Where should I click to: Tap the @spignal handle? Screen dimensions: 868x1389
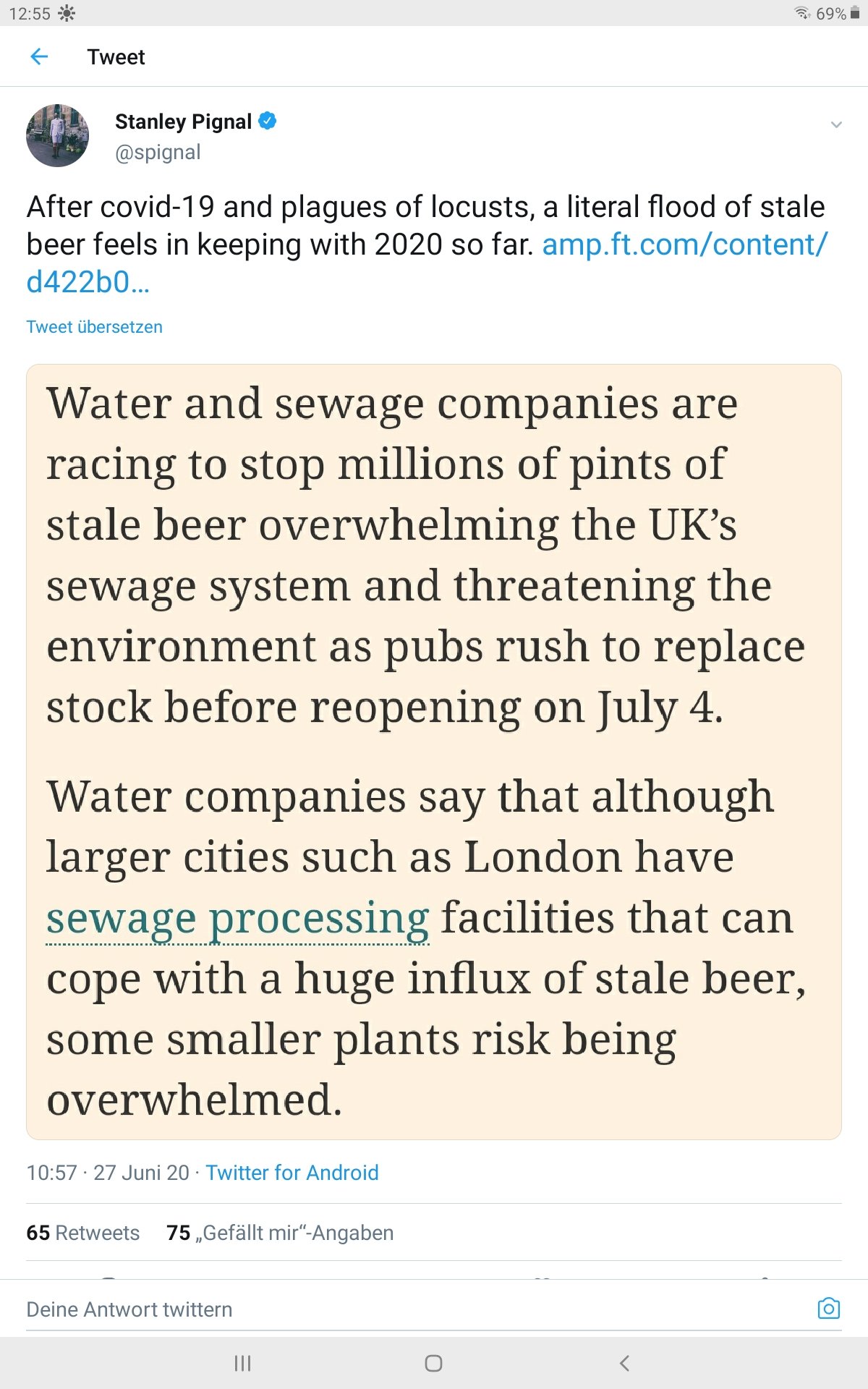click(x=158, y=153)
